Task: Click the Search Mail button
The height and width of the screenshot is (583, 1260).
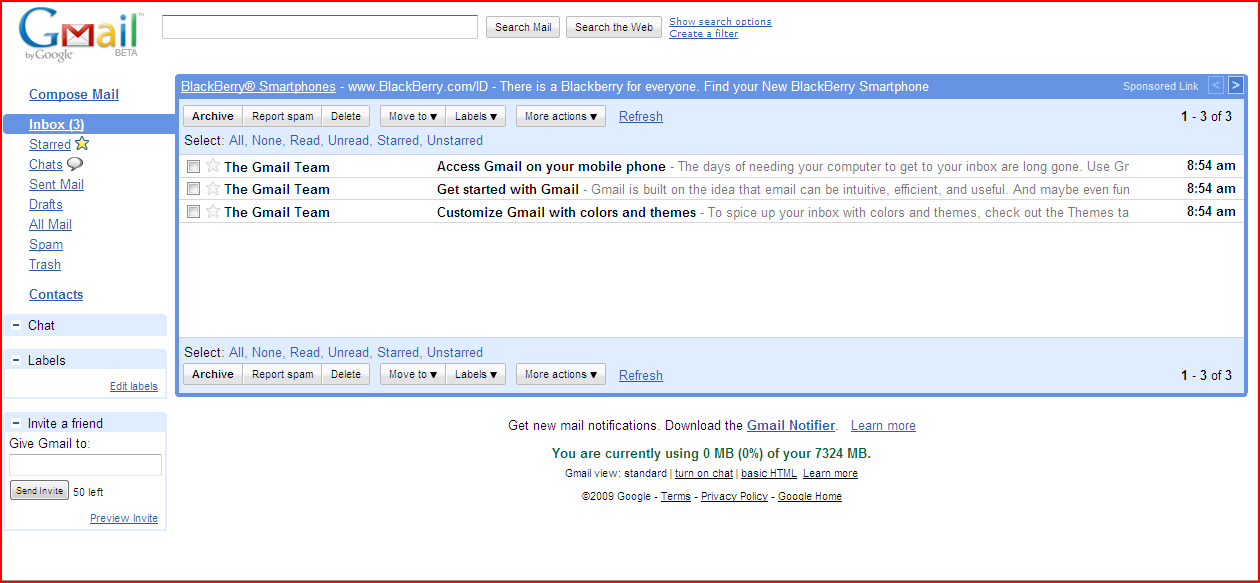Action: tap(524, 27)
